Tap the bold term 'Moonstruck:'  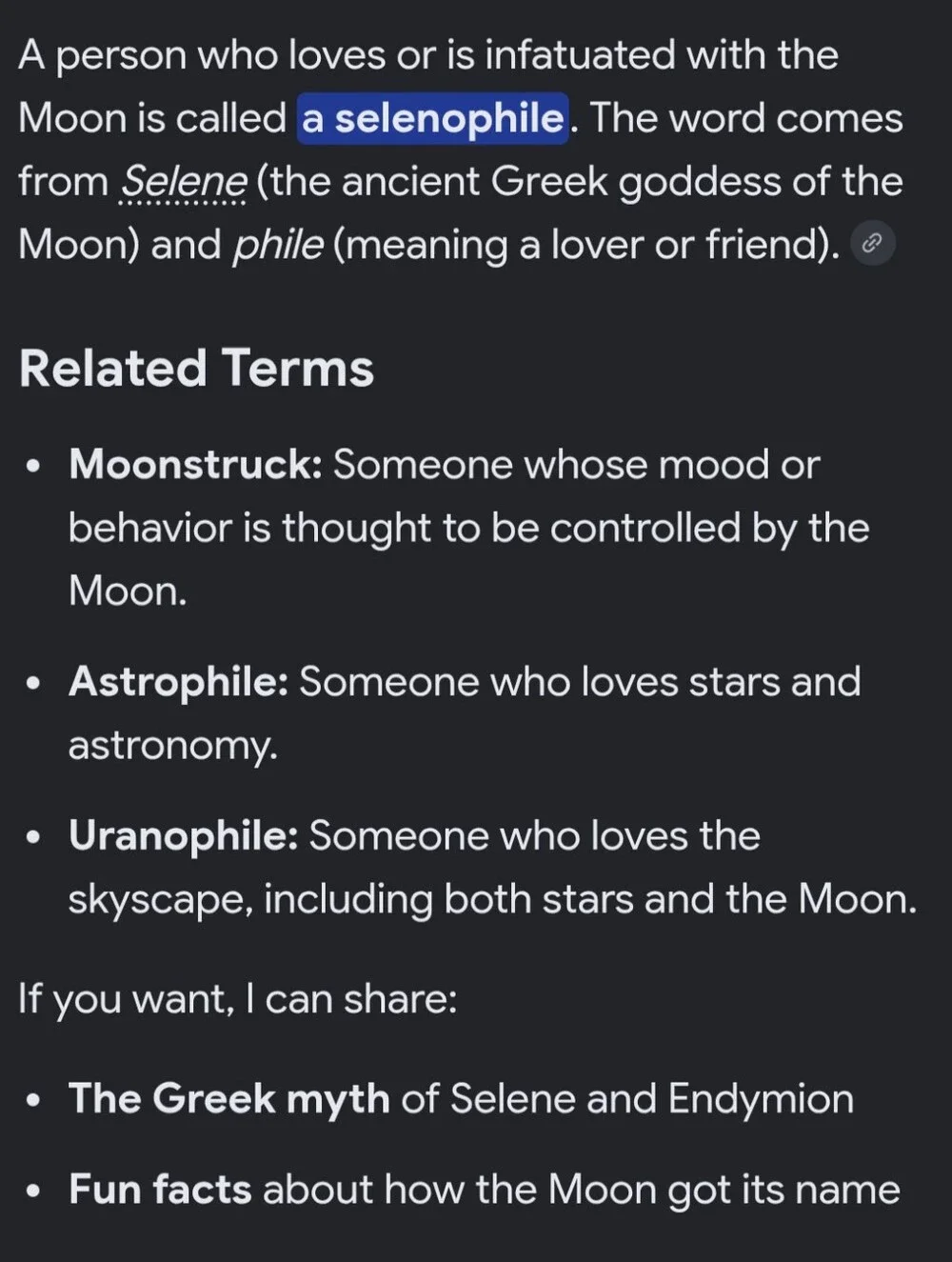(195, 465)
